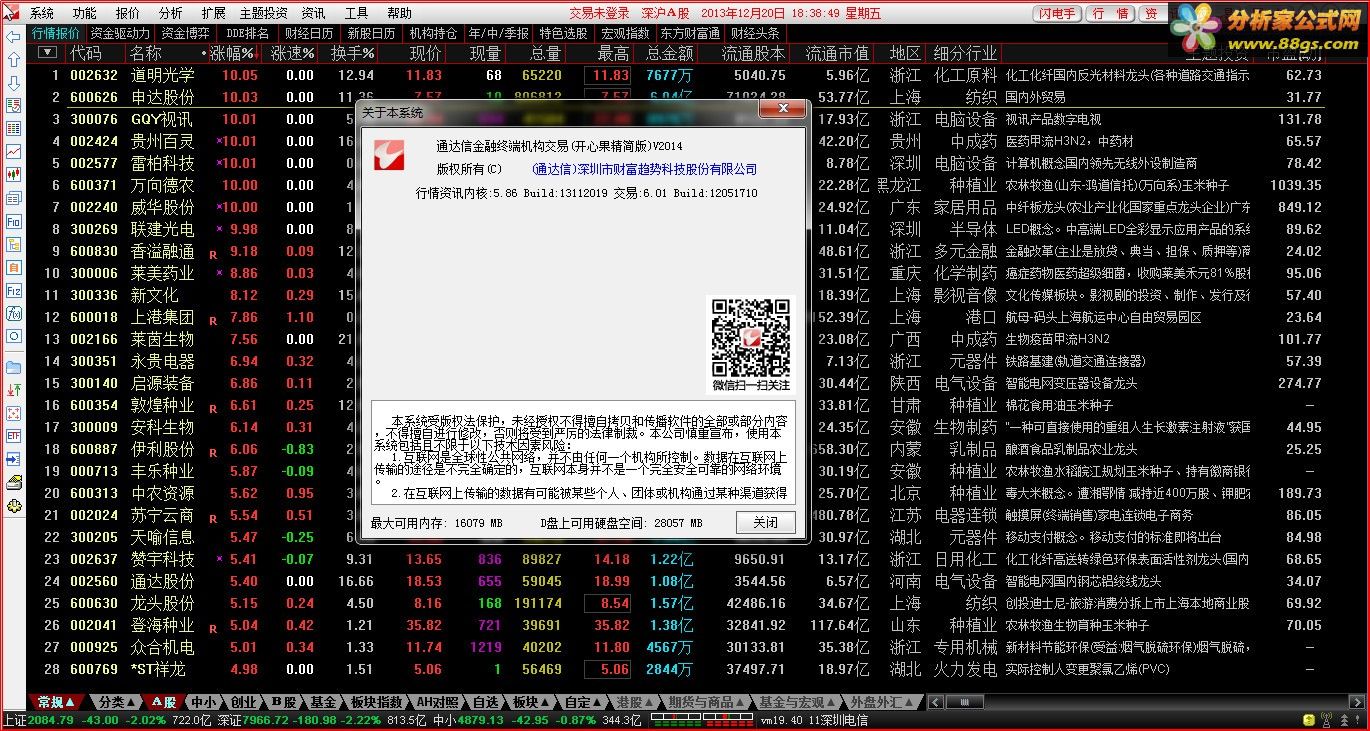
Task: Click the WeChat QR code image
Action: pos(751,337)
